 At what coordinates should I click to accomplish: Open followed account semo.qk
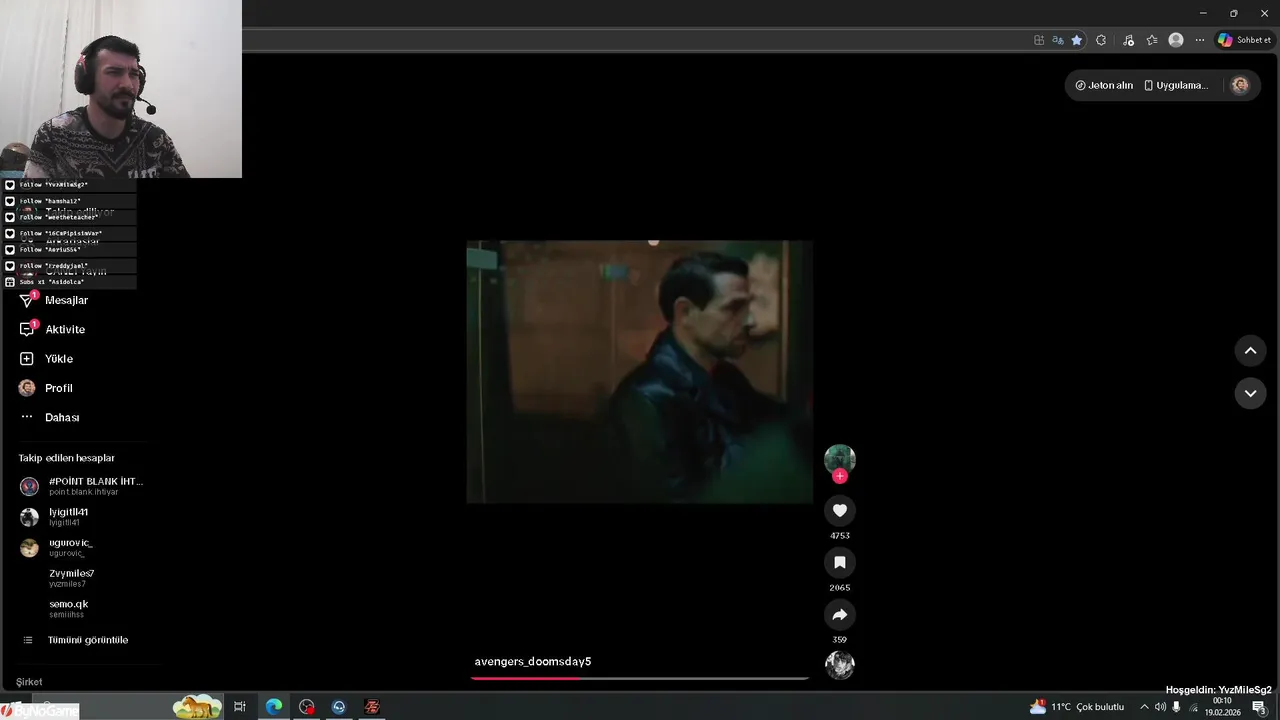(68, 608)
